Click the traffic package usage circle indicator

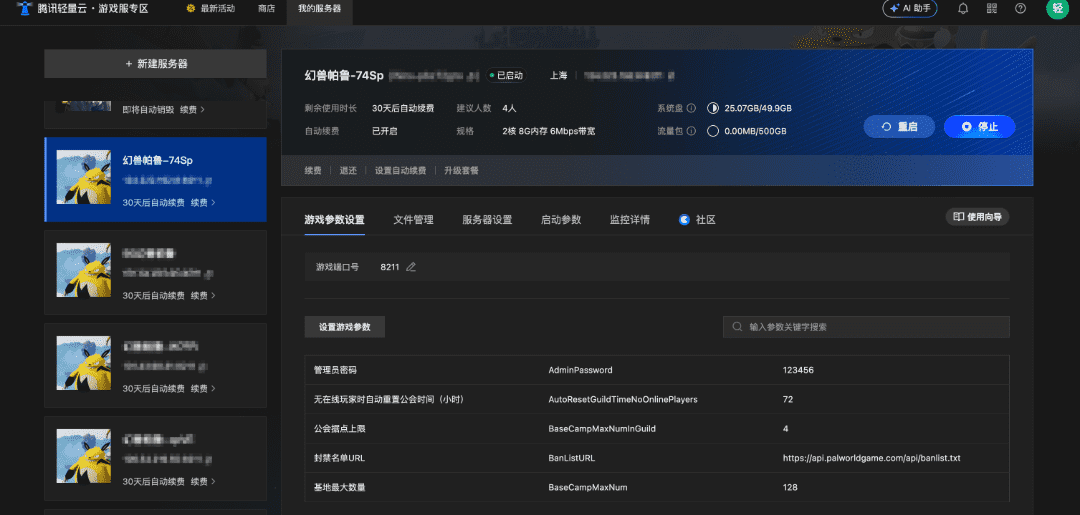tap(713, 131)
